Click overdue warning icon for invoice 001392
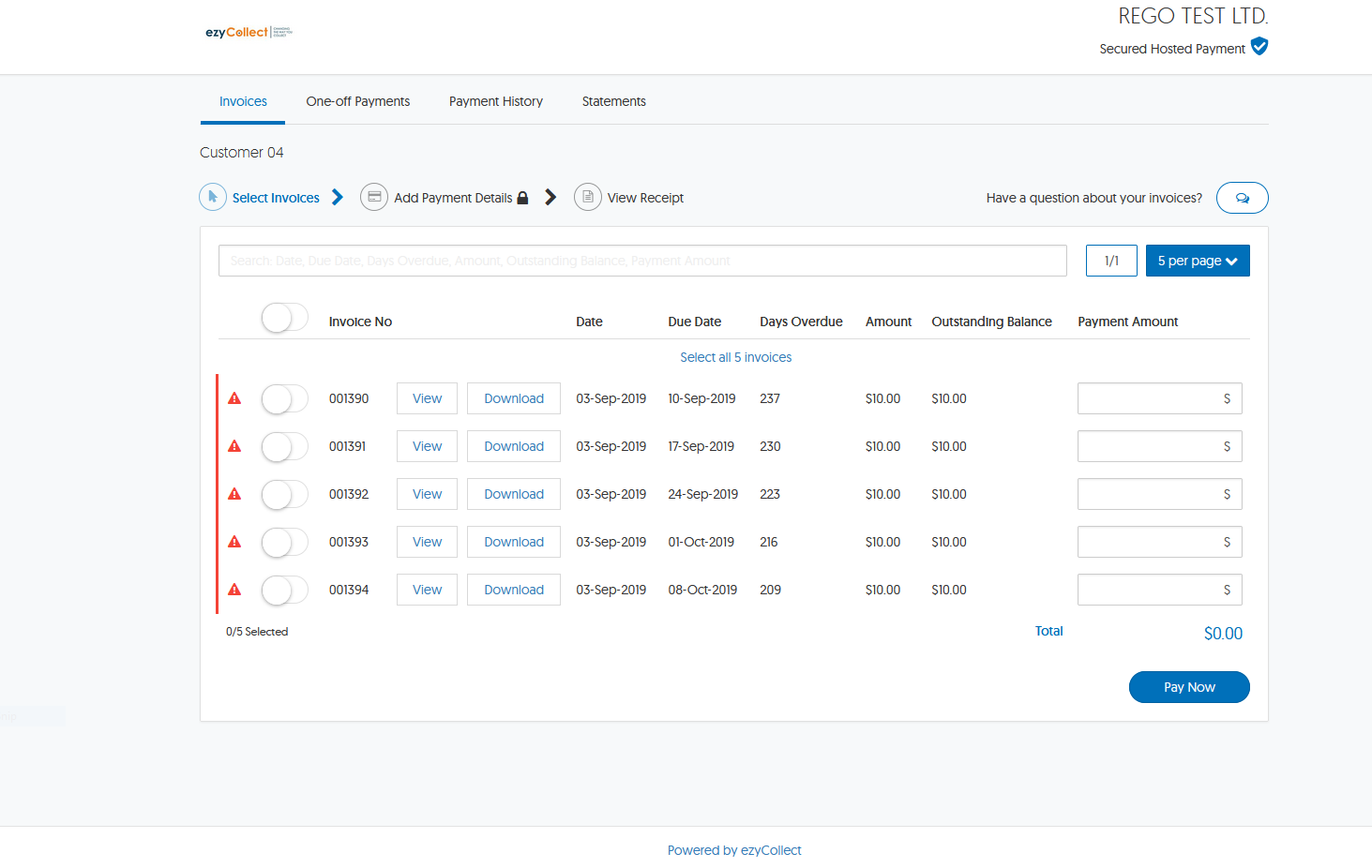This screenshot has height=868, width=1372. [234, 494]
